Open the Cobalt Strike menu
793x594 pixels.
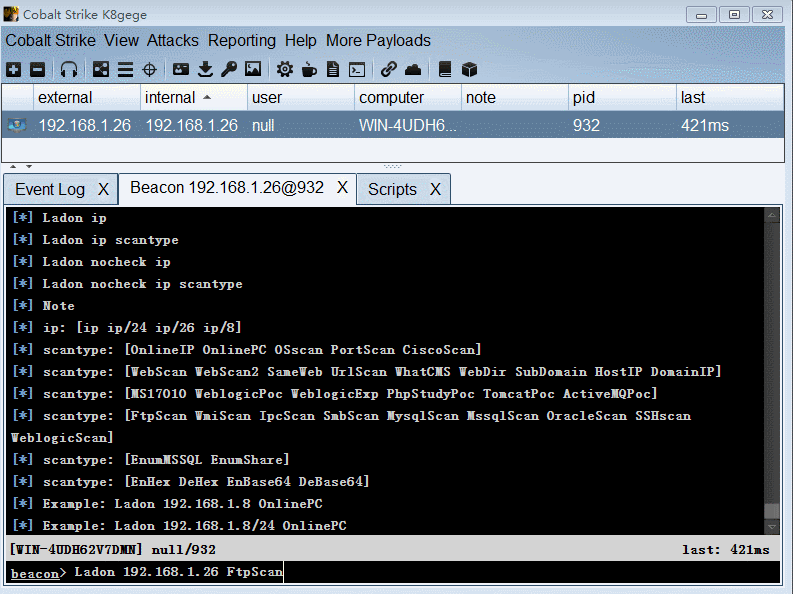51,40
